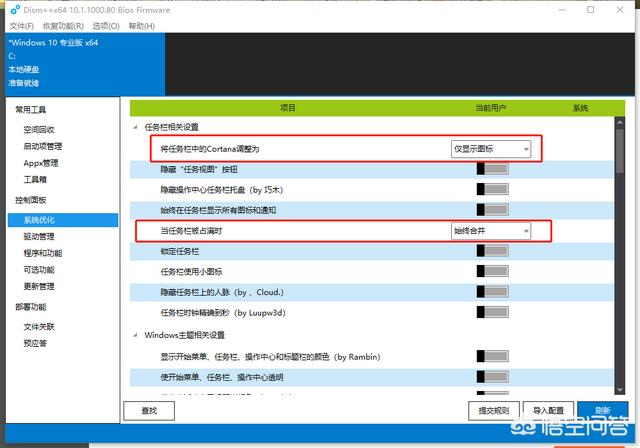Click the 查找 button
Screen dimensions: 640x448
(149, 410)
